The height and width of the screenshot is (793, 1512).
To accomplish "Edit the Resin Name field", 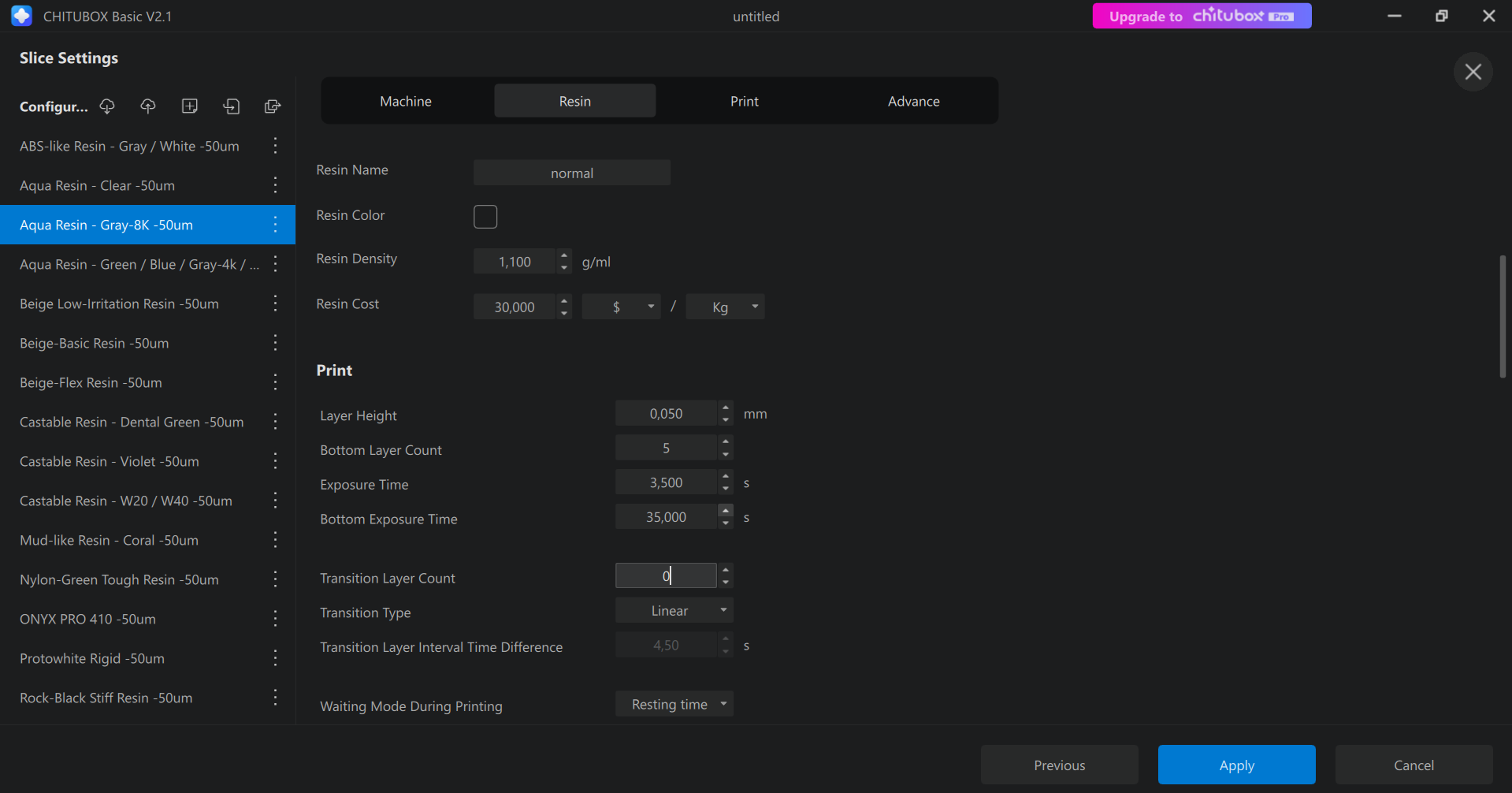I will (x=572, y=173).
